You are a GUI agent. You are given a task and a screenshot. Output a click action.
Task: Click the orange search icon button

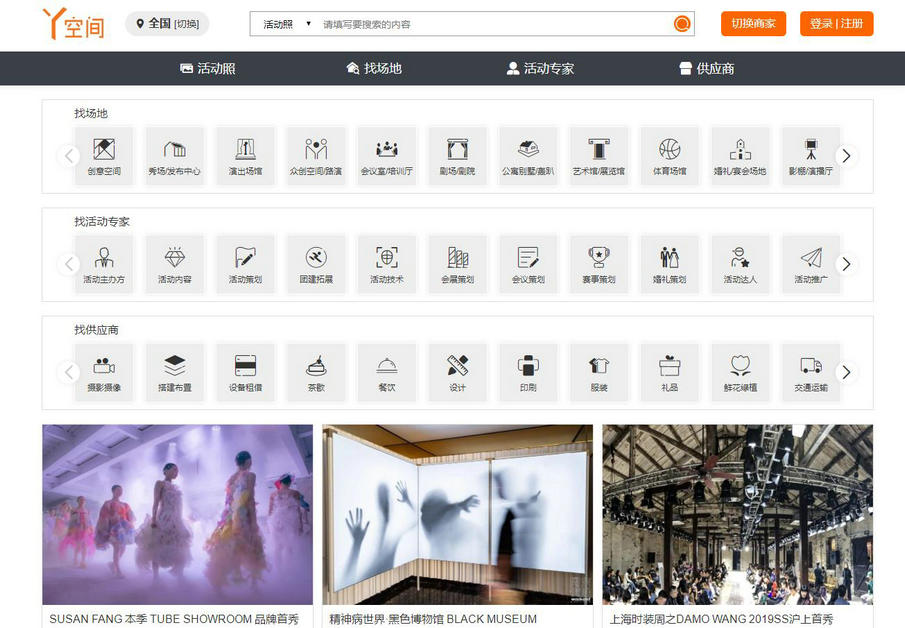click(x=682, y=24)
